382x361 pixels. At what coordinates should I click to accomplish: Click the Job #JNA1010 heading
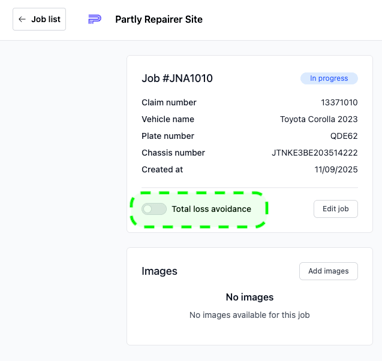(x=177, y=78)
